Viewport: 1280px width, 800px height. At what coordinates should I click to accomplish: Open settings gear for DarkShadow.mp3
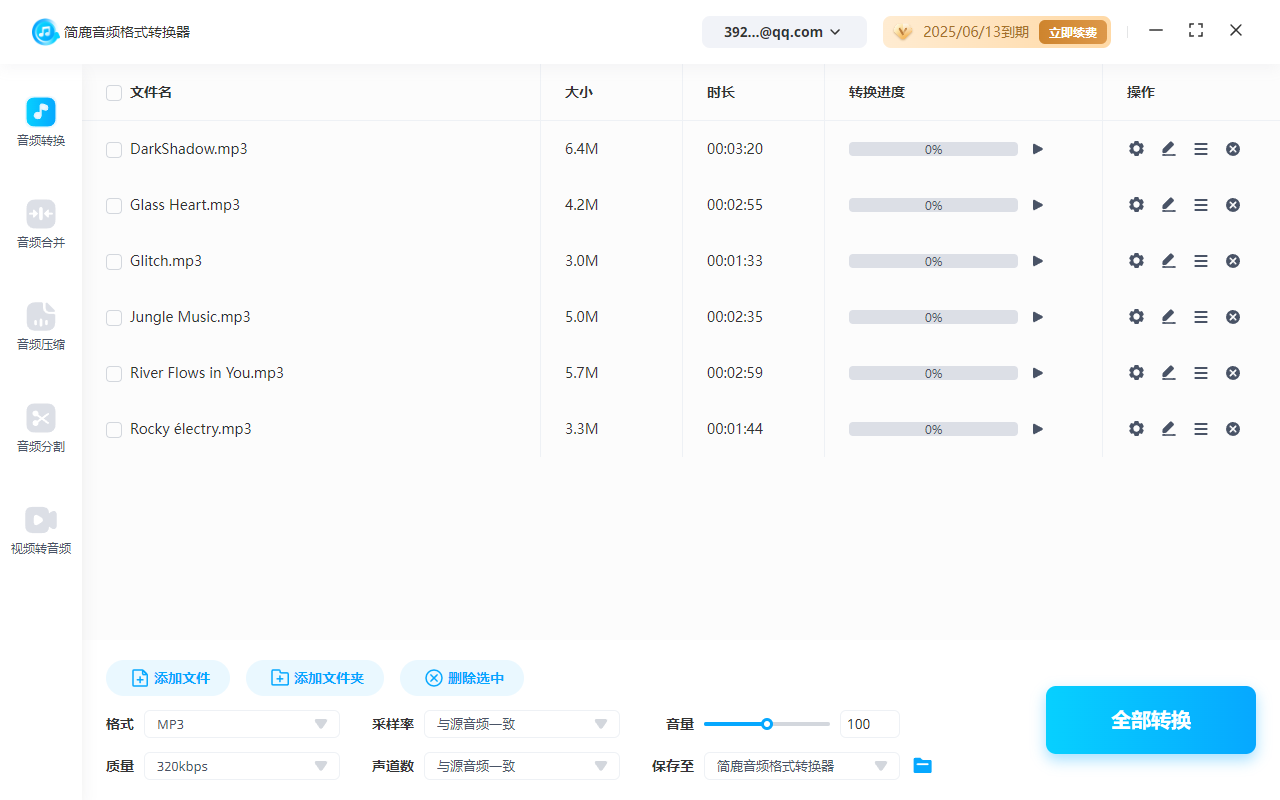(x=1136, y=149)
